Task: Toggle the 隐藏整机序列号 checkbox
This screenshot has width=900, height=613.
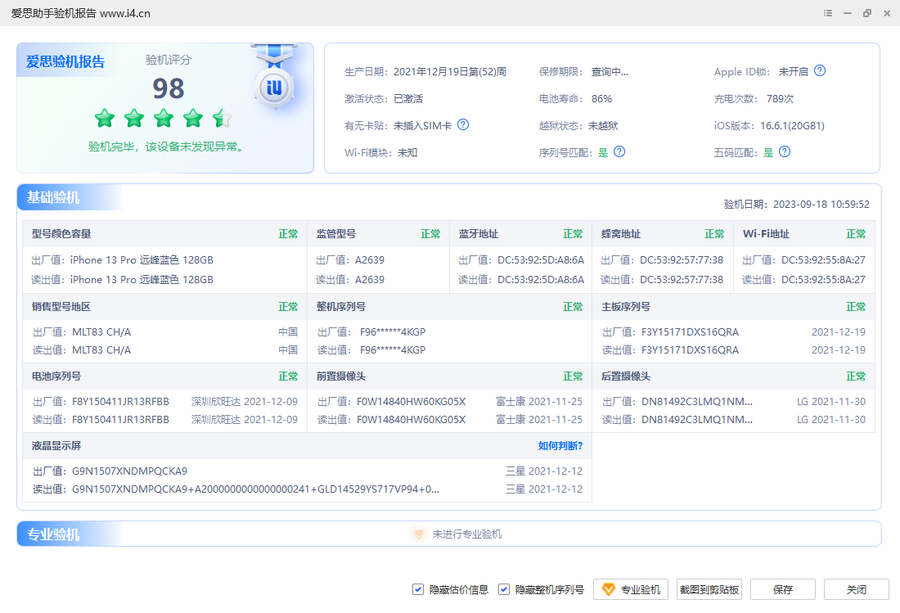Action: [503, 589]
